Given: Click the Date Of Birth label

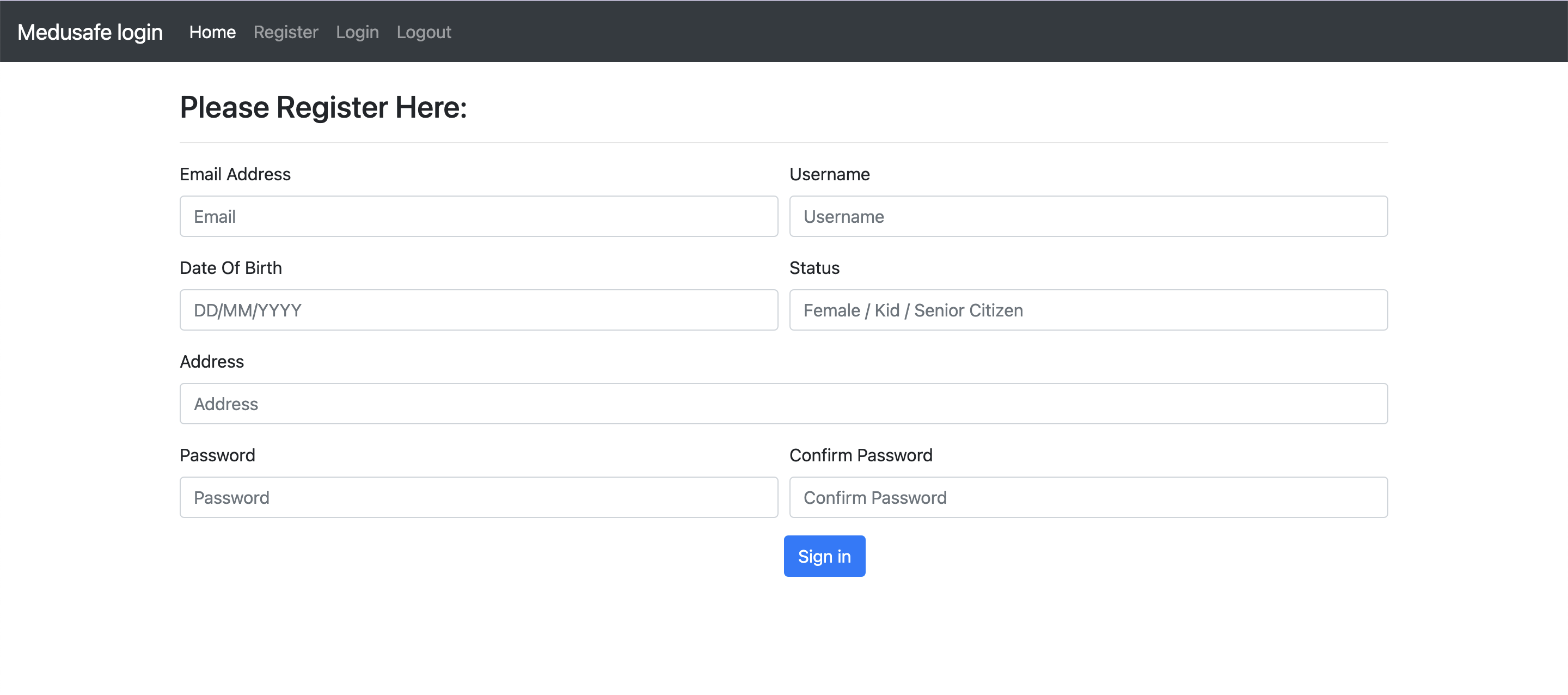Looking at the screenshot, I should click(231, 268).
